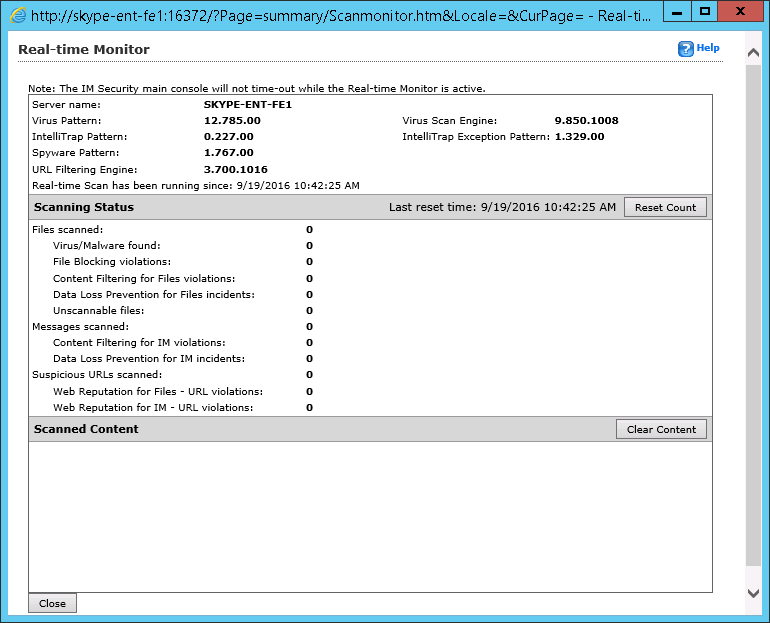The width and height of the screenshot is (770, 623).
Task: Click inside the empty Scanned Content area
Action: [x=370, y=515]
